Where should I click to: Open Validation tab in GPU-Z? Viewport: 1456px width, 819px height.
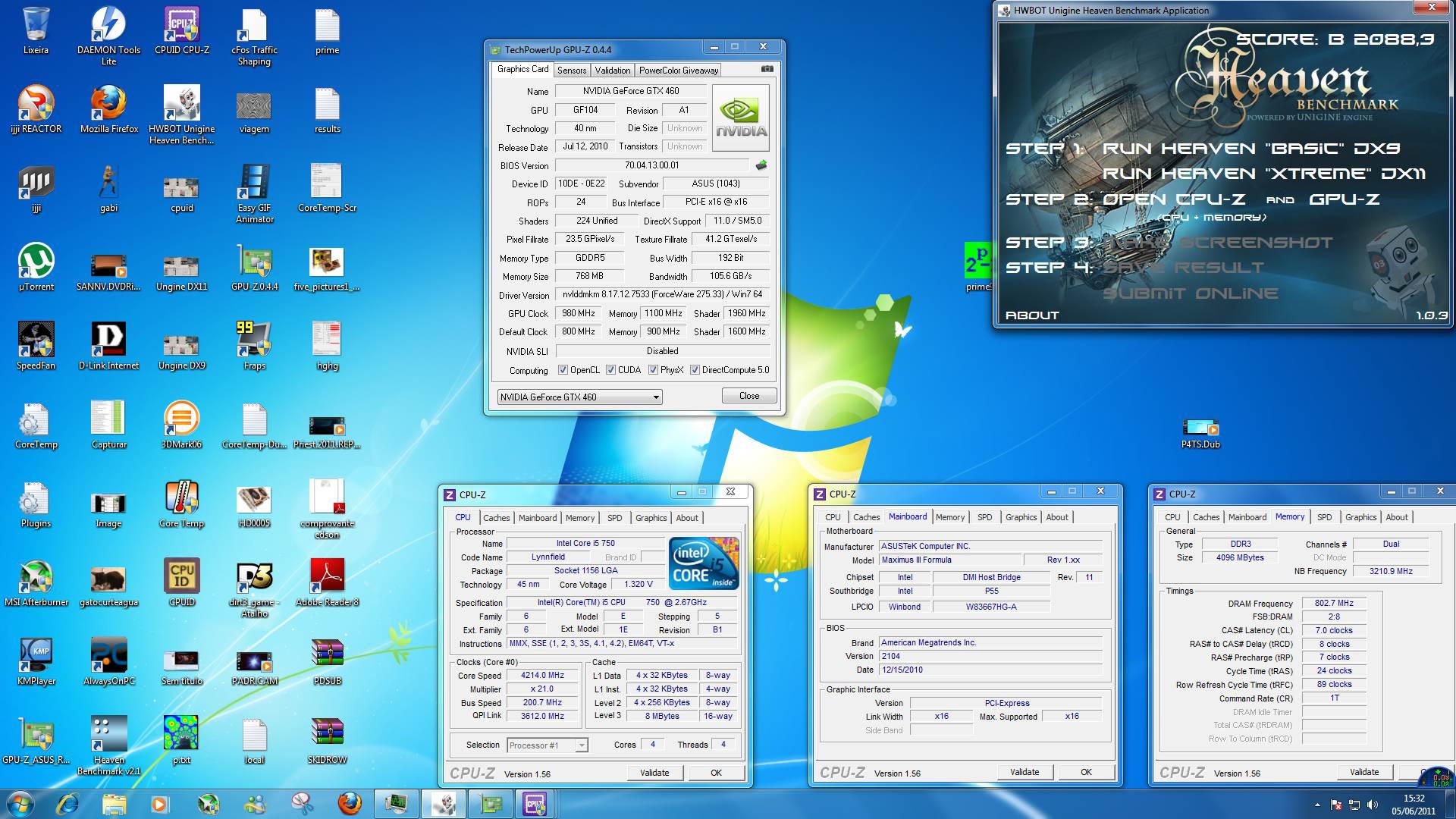point(613,70)
